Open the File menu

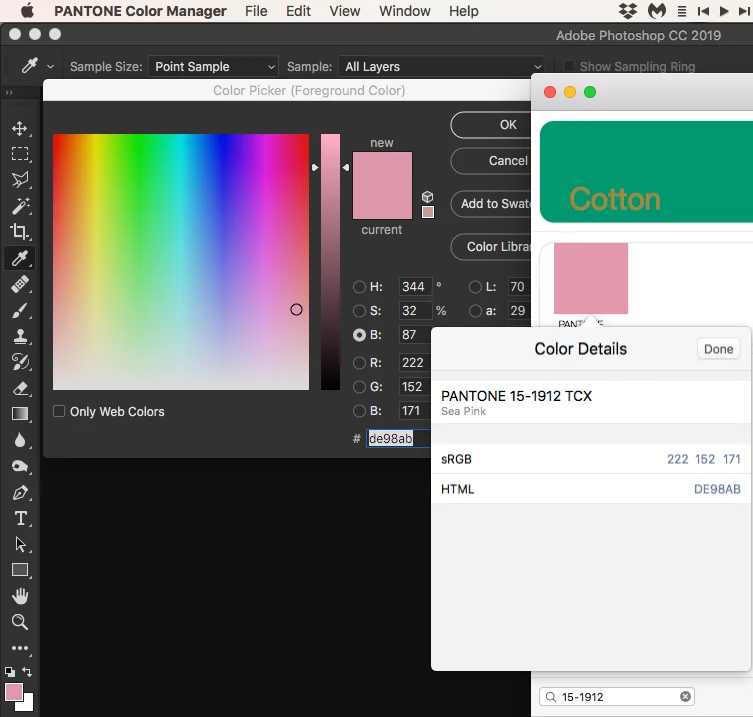click(256, 11)
